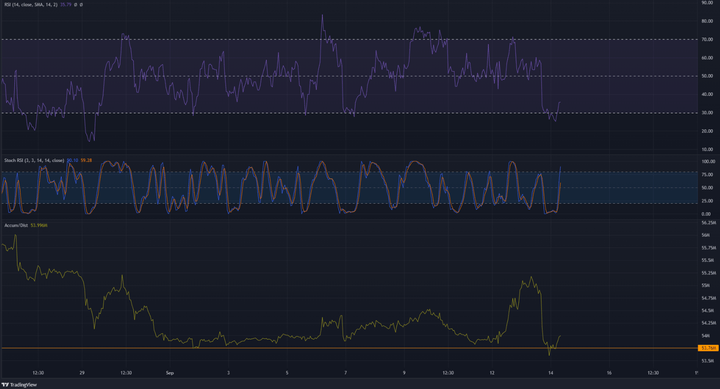Screen dimensions: 720x389
Task: Click the 55.25M scale label
Action: click(709, 273)
